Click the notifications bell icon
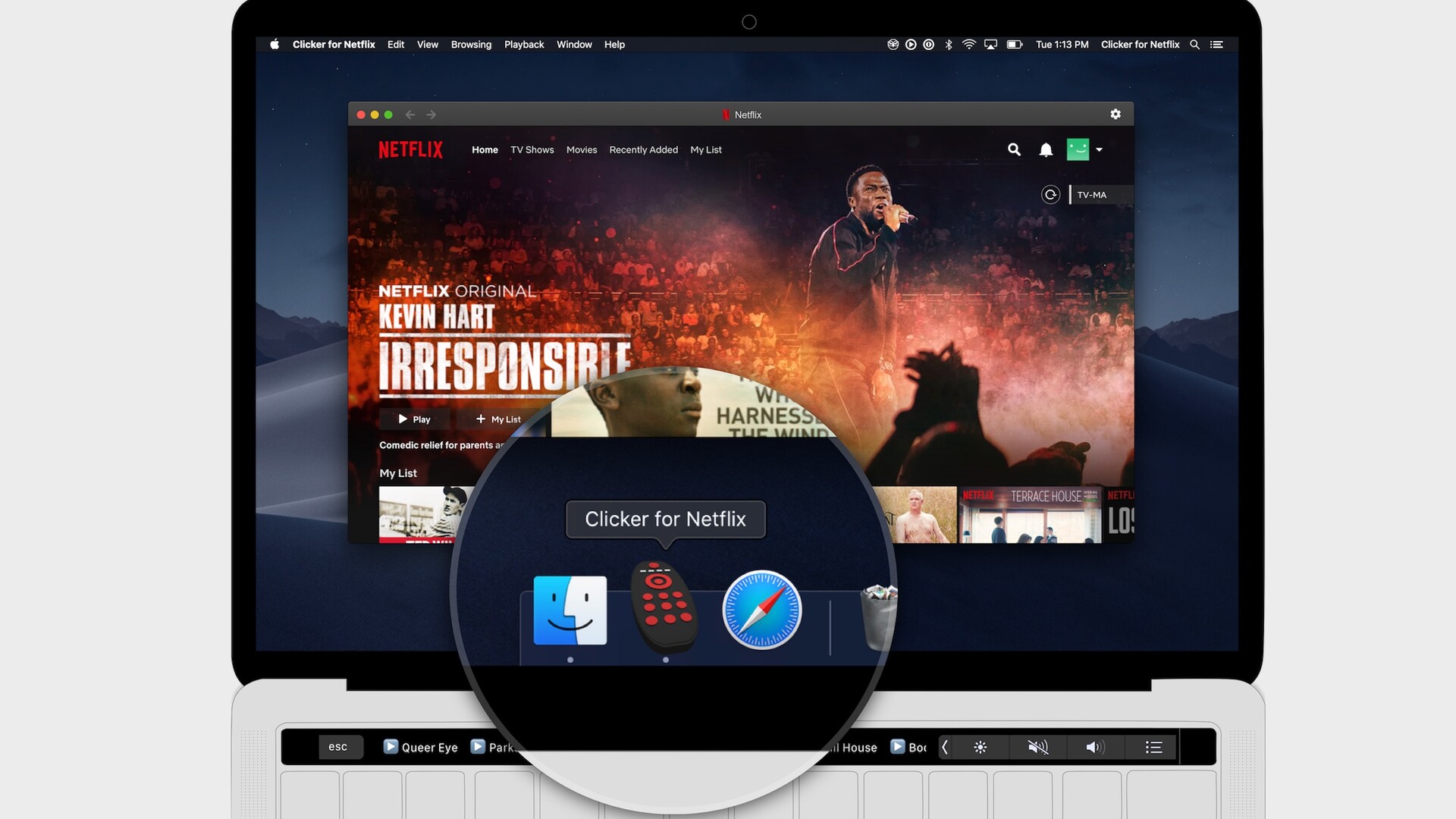 (x=1045, y=149)
